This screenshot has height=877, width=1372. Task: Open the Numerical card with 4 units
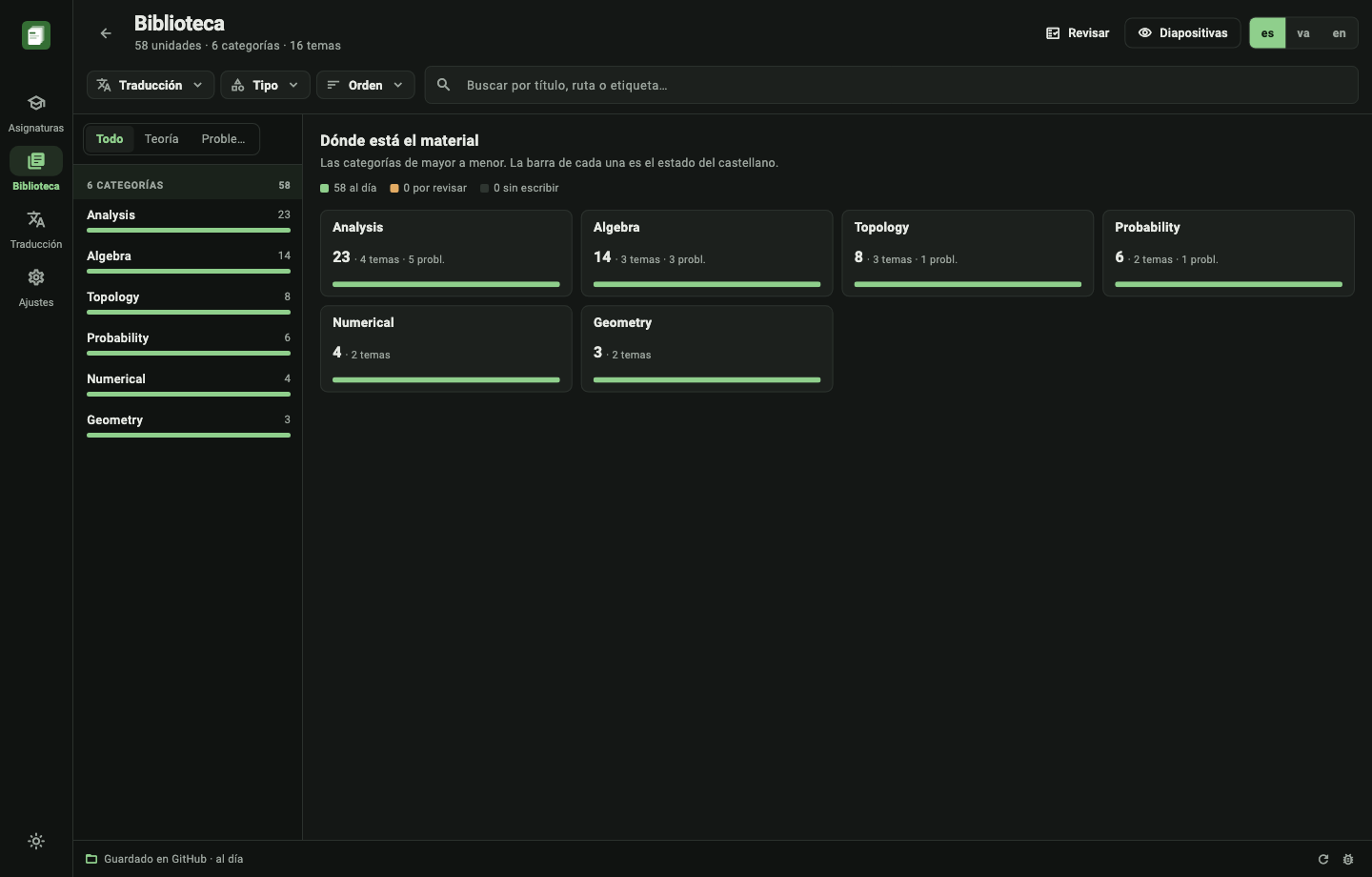446,349
